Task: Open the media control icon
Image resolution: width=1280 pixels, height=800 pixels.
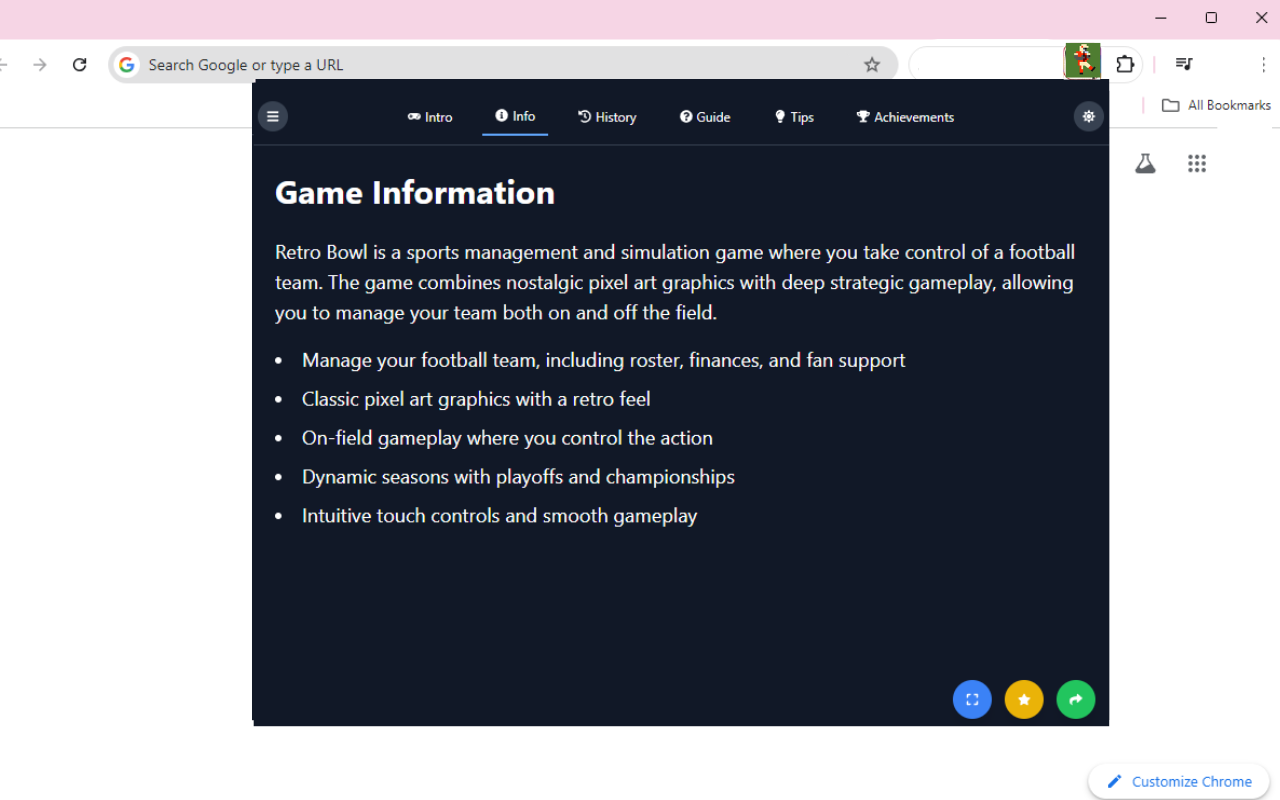Action: tap(1184, 65)
